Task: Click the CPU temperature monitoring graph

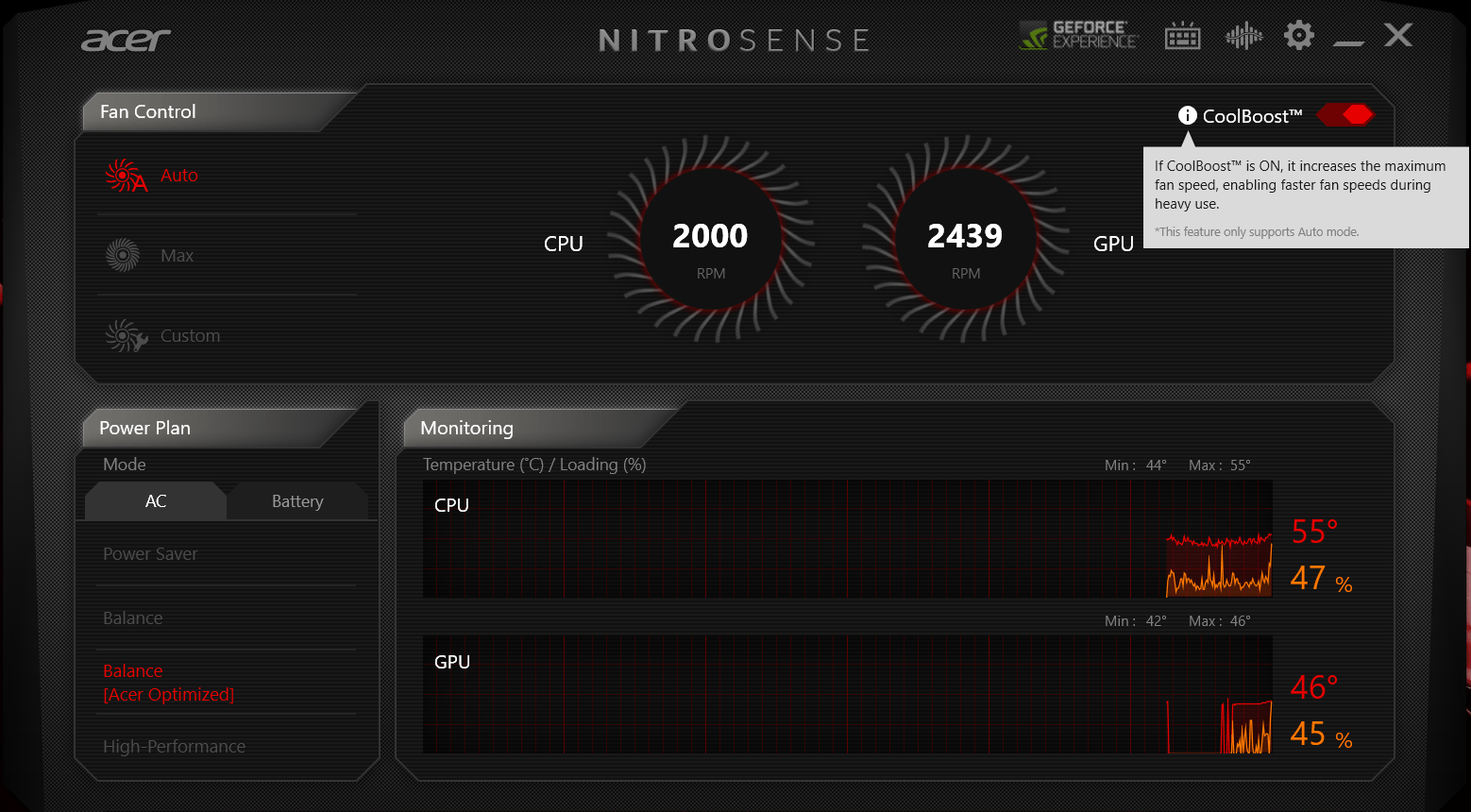Action: (848, 539)
